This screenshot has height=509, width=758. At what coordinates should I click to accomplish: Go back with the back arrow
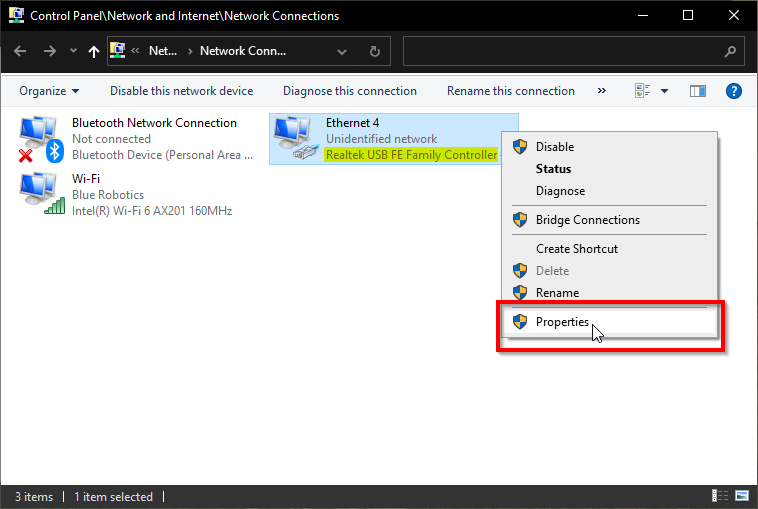click(x=20, y=51)
